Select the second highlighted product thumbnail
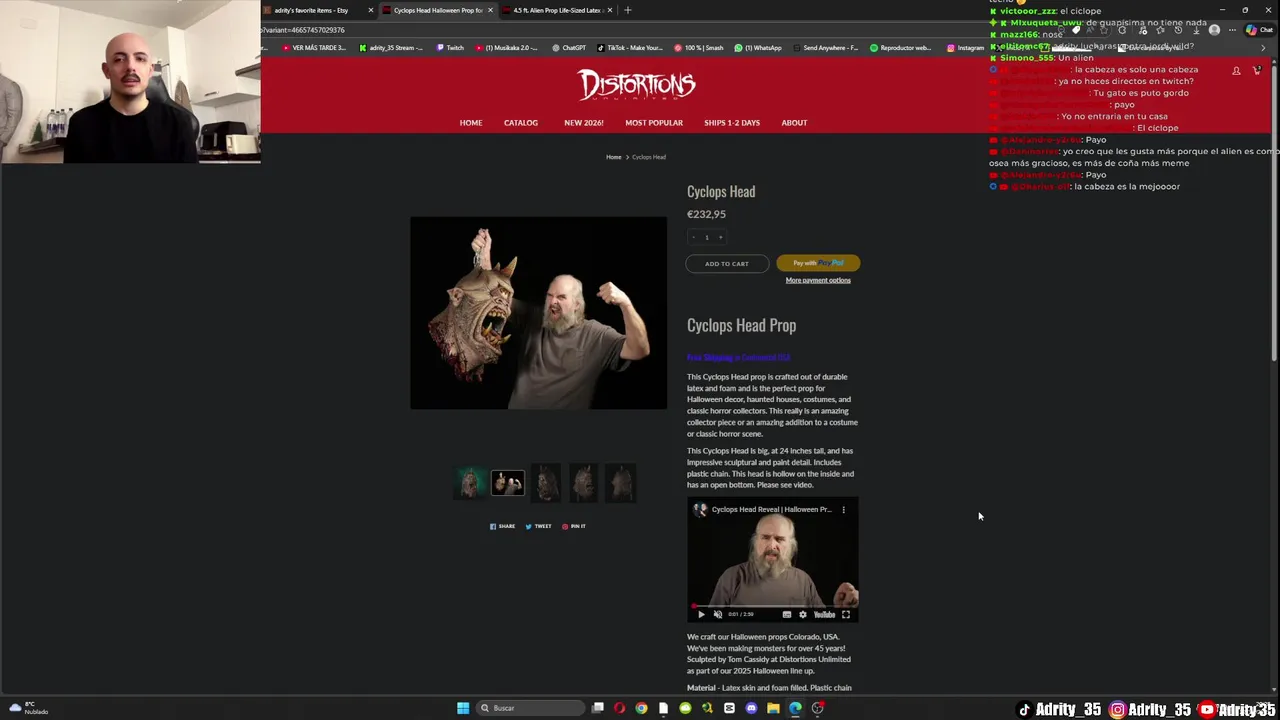The height and width of the screenshot is (720, 1280). pos(508,483)
